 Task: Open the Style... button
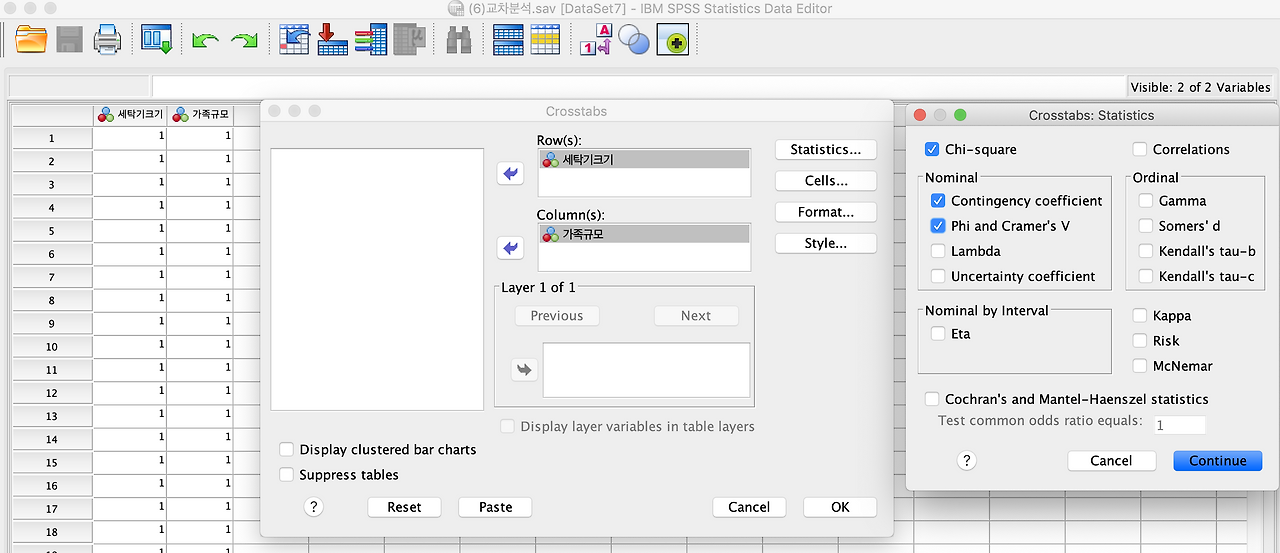click(x=826, y=243)
